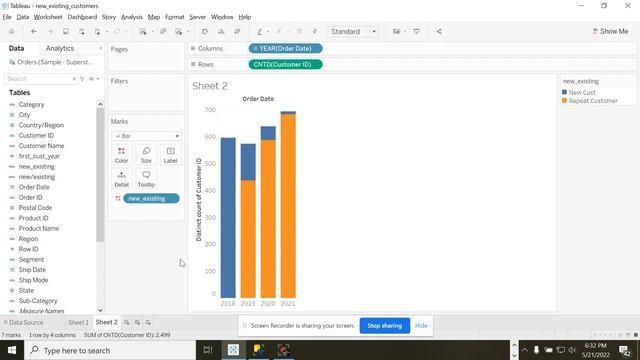
Task: Click the notification center taskbar icon
Action: click(x=624, y=350)
